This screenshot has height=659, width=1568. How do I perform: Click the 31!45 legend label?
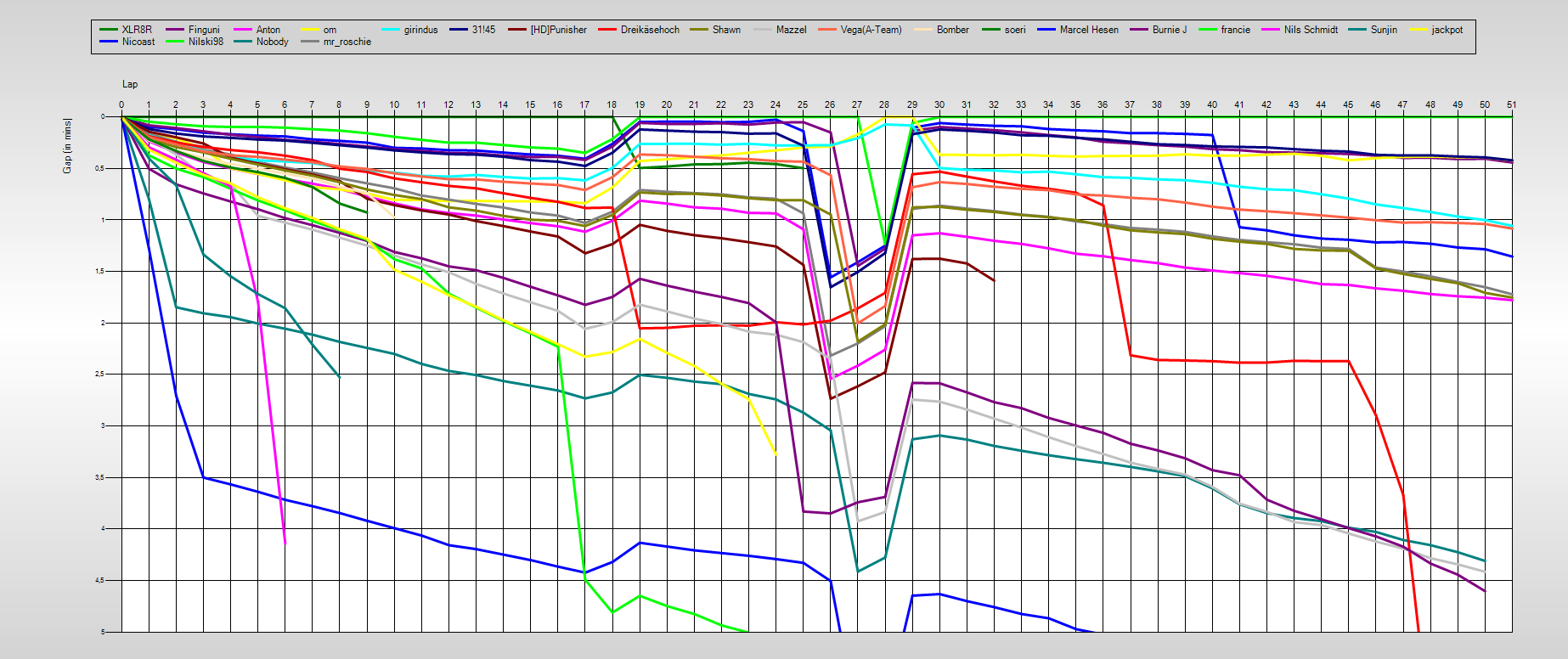coord(483,30)
